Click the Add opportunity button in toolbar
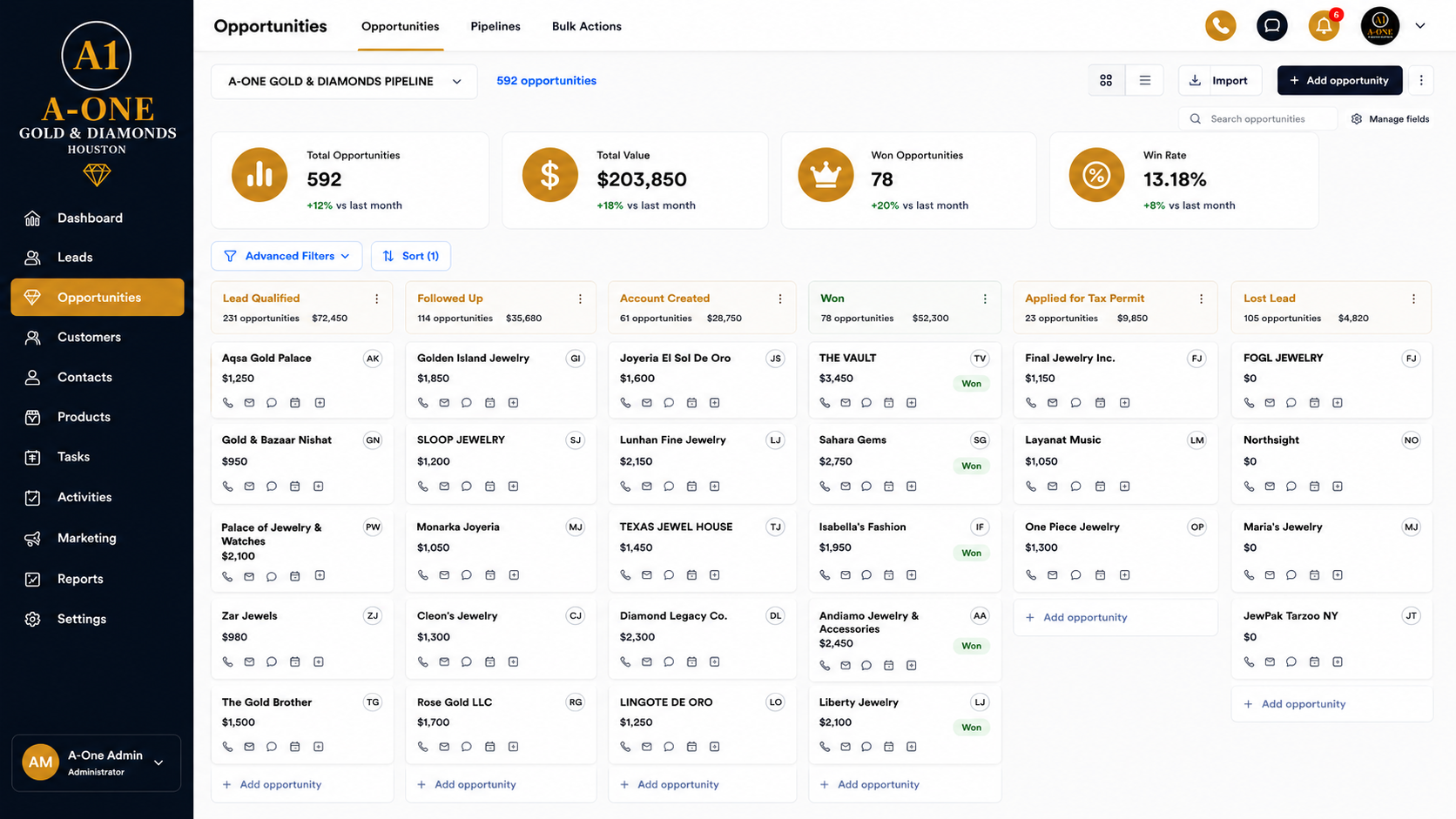Image resolution: width=1456 pixels, height=819 pixels. click(x=1339, y=80)
